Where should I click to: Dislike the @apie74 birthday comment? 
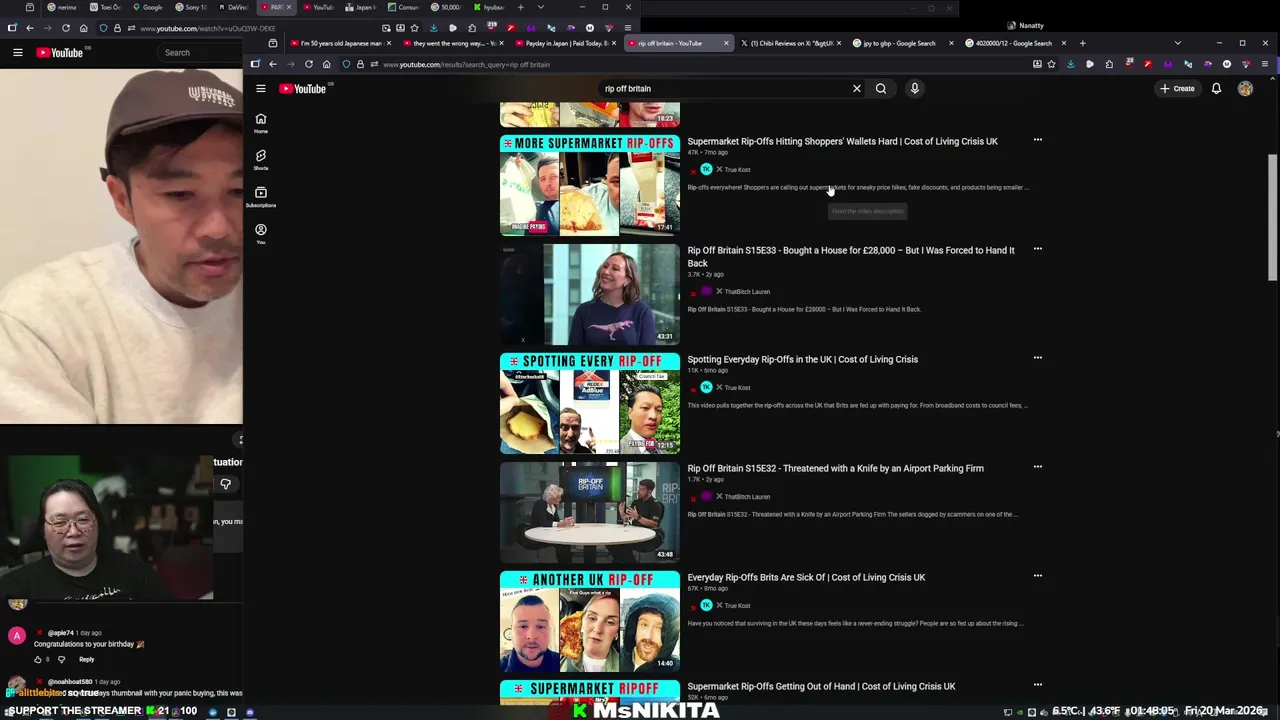point(61,659)
